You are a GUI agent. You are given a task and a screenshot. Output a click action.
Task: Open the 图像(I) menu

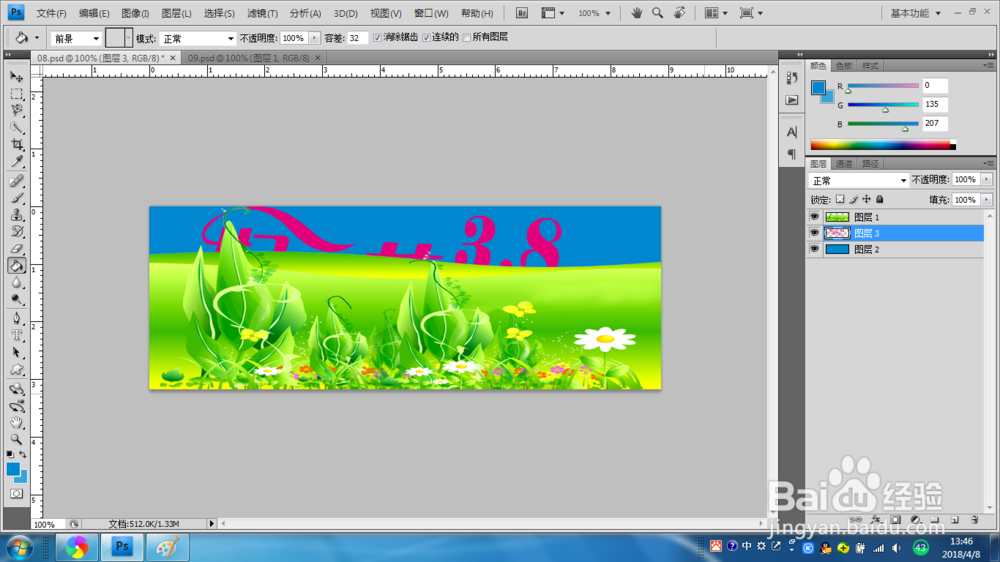pos(135,13)
